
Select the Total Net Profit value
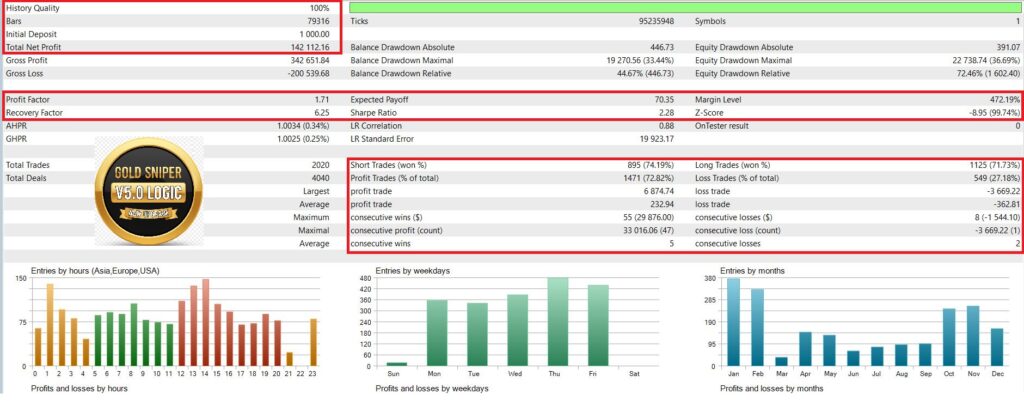(311, 46)
